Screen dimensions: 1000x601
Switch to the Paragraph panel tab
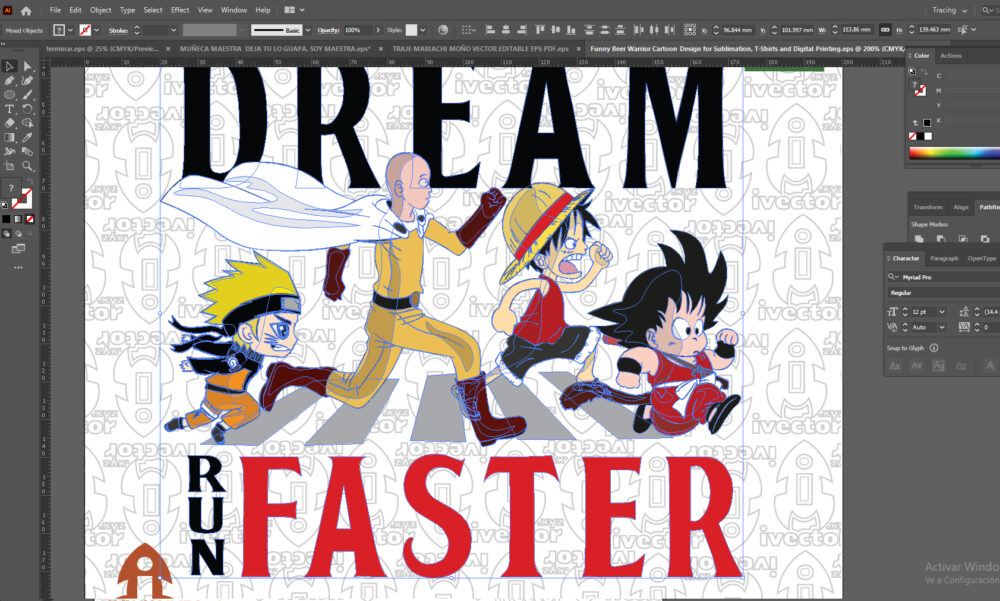point(944,258)
